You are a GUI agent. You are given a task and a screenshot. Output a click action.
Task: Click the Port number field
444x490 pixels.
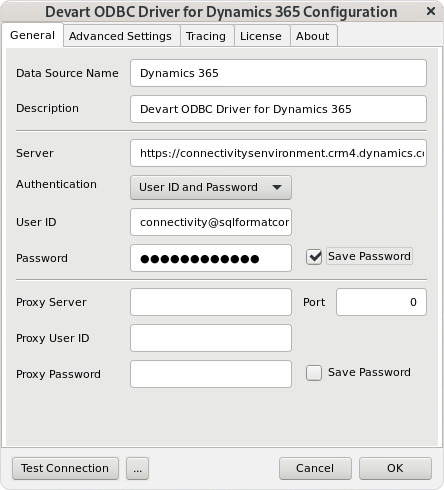pyautogui.click(x=381, y=302)
